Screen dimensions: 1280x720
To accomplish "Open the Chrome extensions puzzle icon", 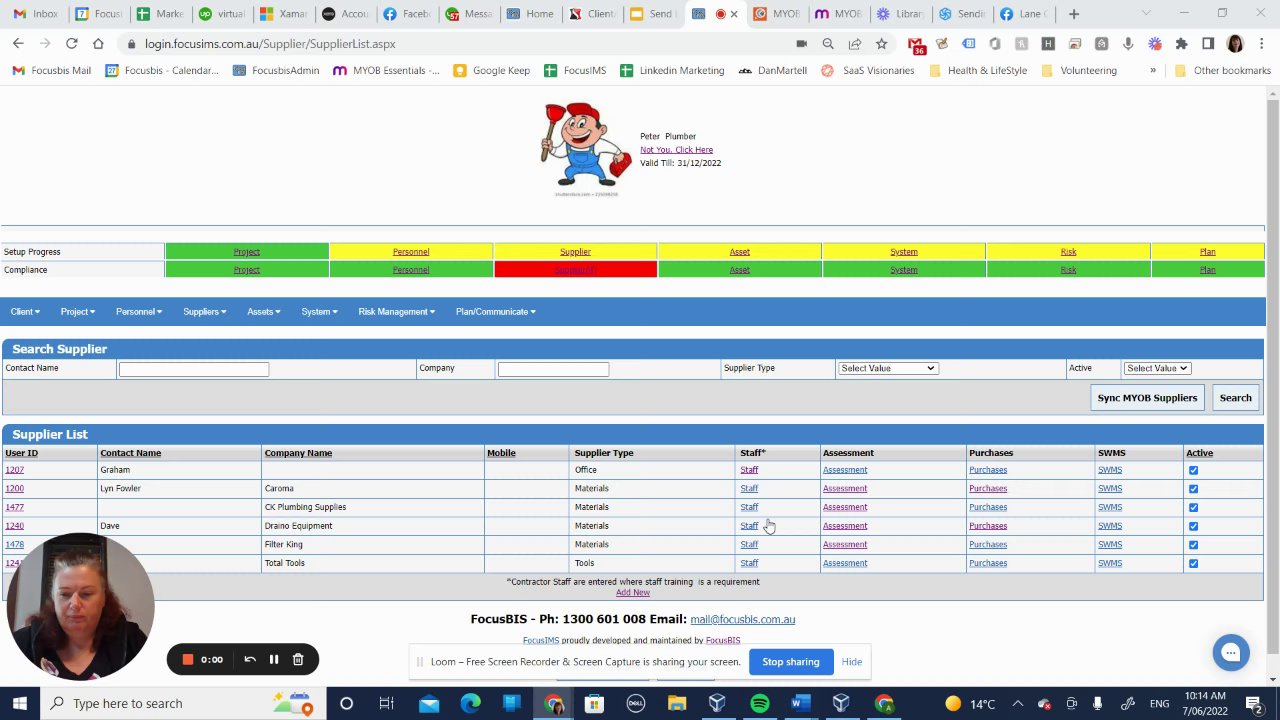I will (x=1181, y=44).
